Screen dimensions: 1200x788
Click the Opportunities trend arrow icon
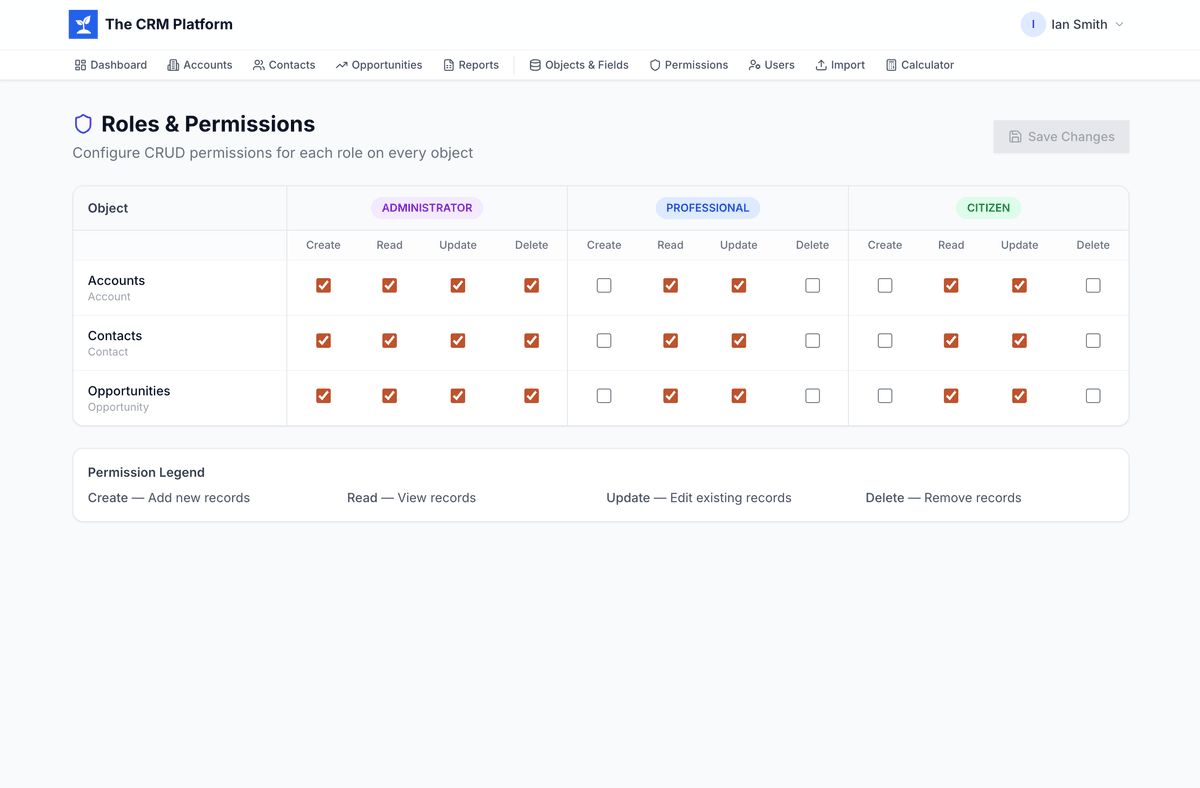(342, 65)
